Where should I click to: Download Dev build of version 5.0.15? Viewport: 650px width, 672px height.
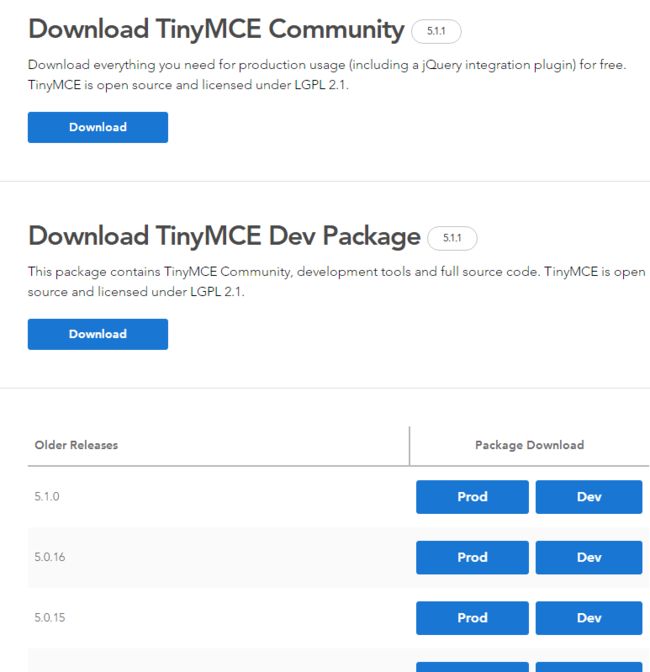tap(589, 618)
